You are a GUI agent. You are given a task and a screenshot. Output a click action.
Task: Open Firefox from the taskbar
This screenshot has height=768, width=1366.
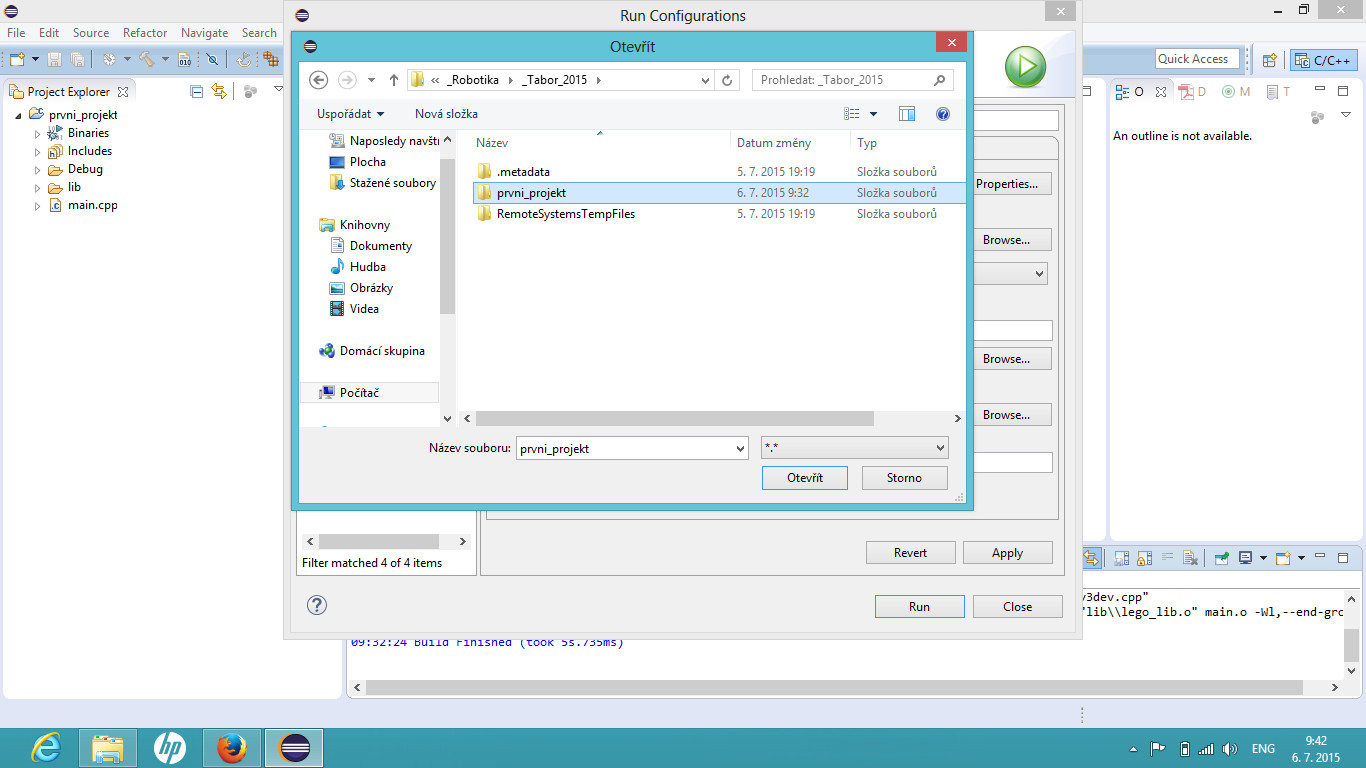pos(232,747)
